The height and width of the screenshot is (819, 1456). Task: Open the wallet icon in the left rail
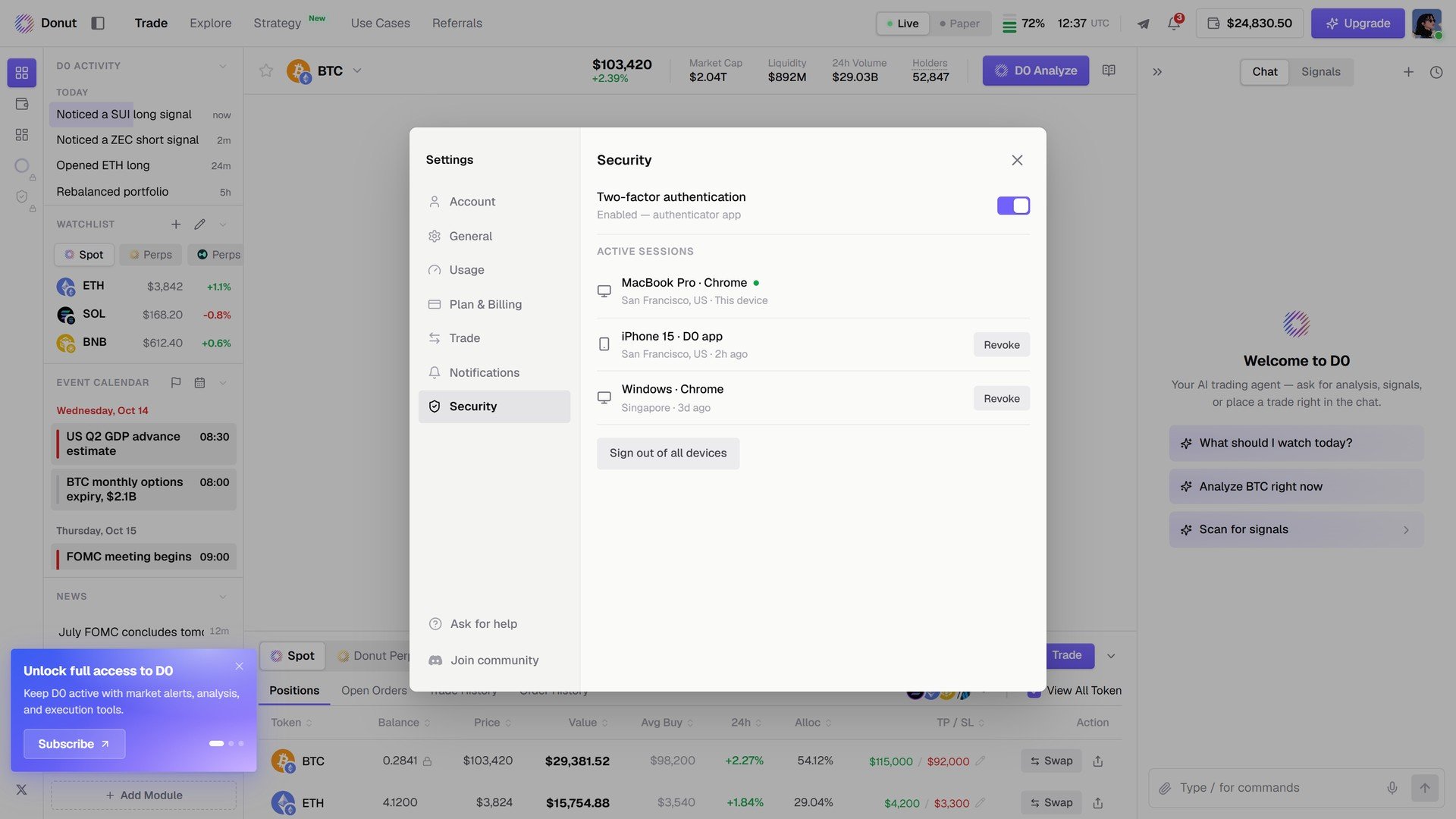22,104
